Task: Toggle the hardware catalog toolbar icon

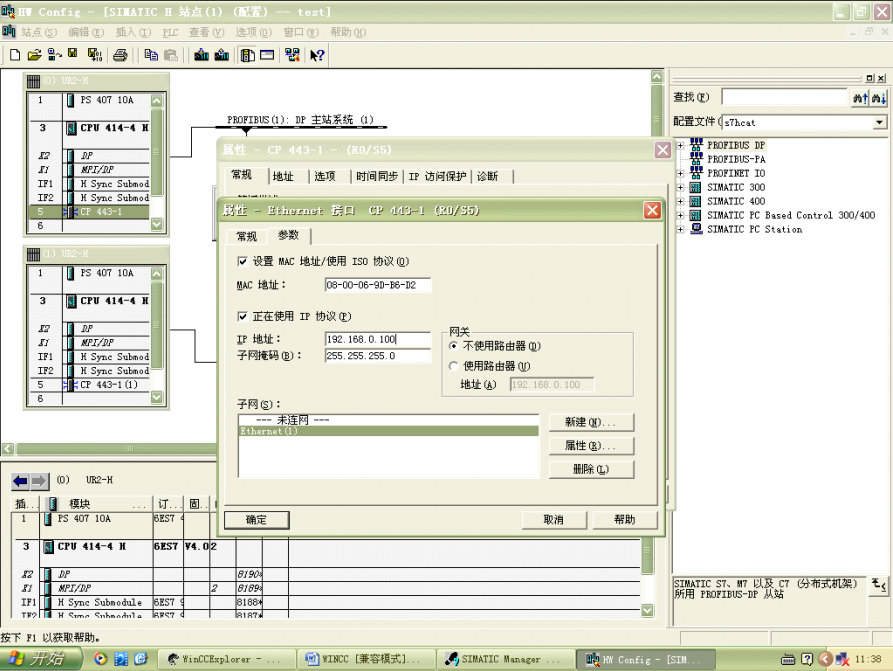Action: [x=247, y=55]
